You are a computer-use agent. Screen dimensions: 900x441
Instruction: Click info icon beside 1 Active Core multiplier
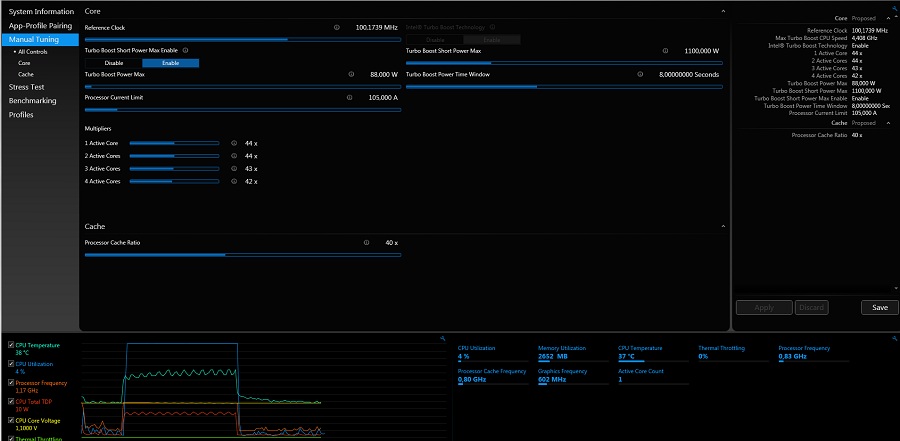[233, 143]
